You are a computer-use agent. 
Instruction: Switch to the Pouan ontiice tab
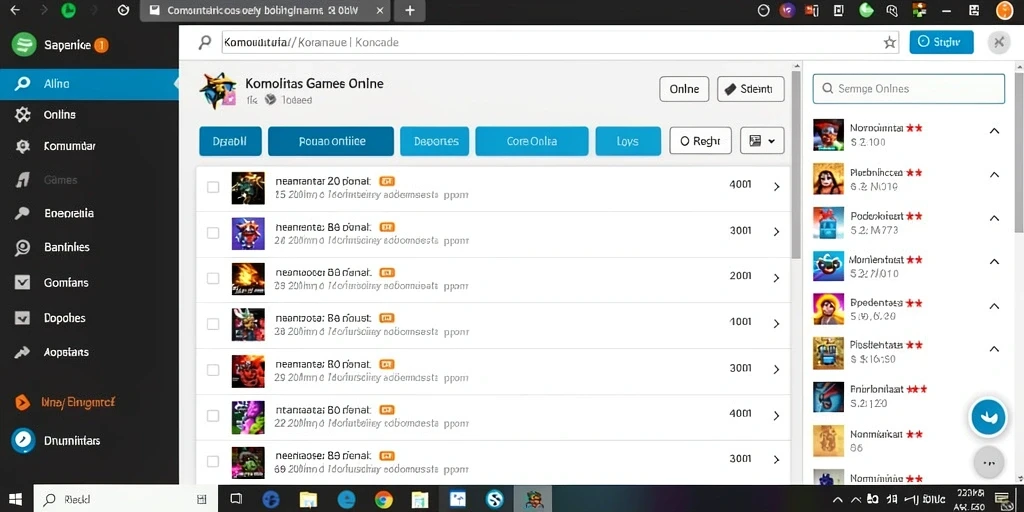coord(331,141)
